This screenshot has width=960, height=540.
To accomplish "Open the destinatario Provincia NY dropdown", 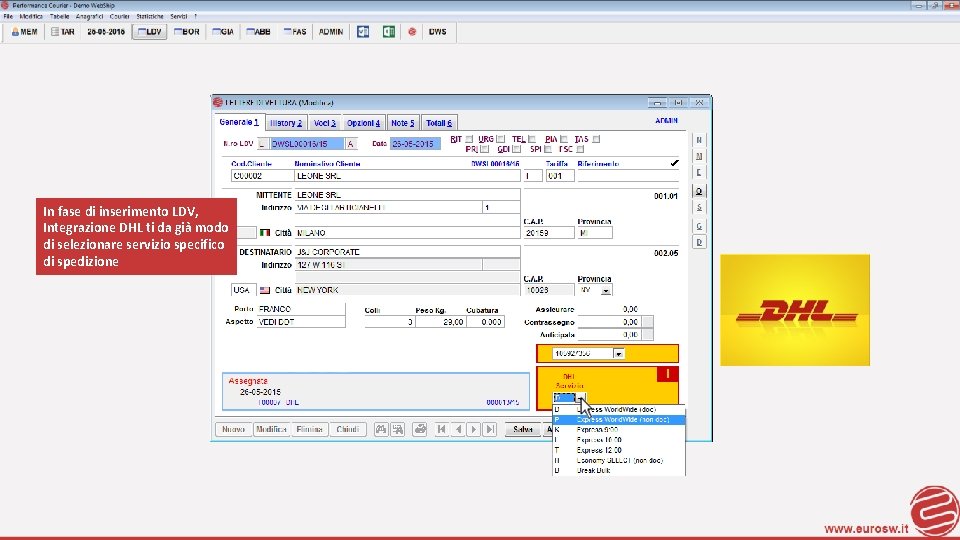I will [606, 290].
